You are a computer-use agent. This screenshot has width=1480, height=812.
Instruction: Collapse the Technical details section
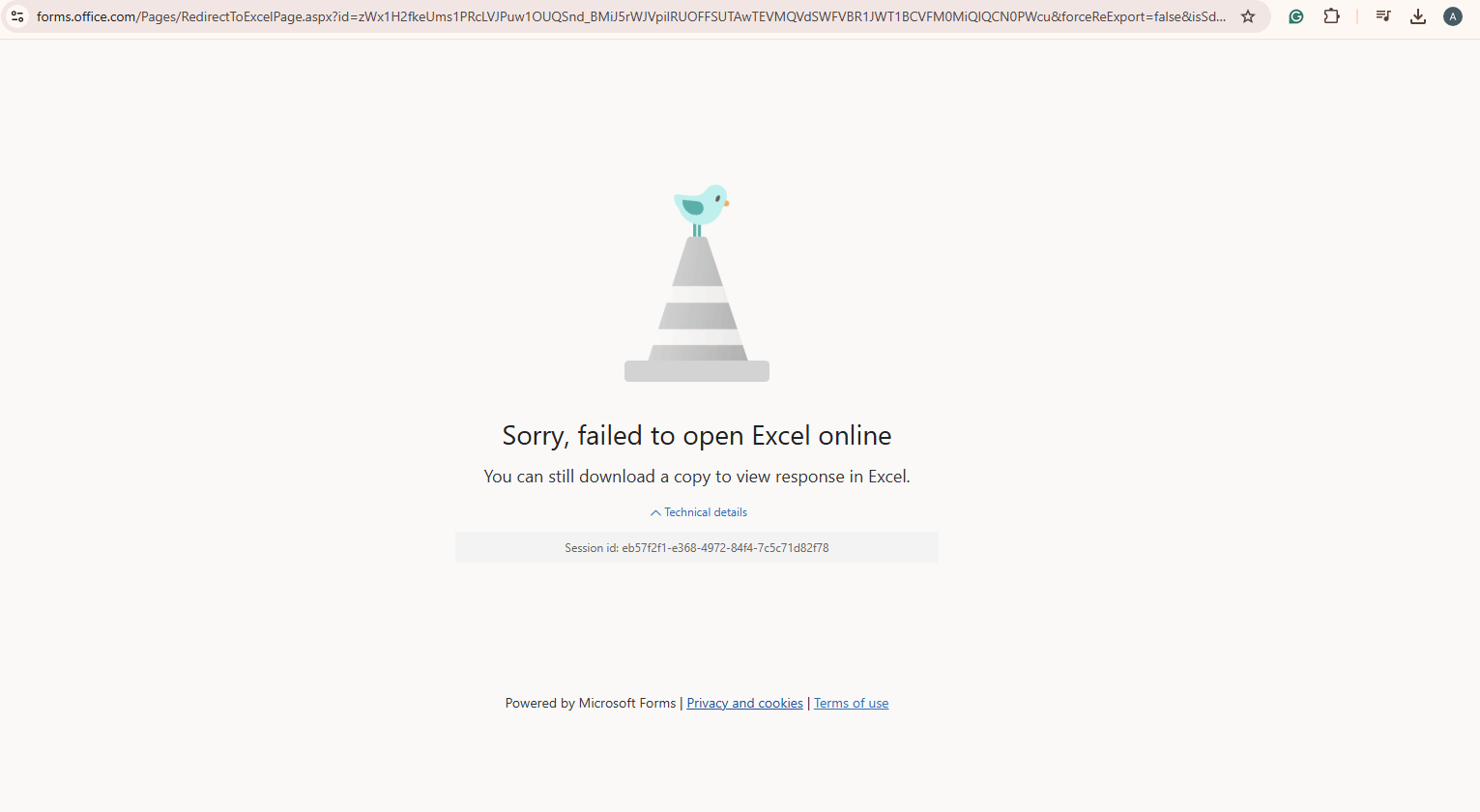[x=699, y=512]
